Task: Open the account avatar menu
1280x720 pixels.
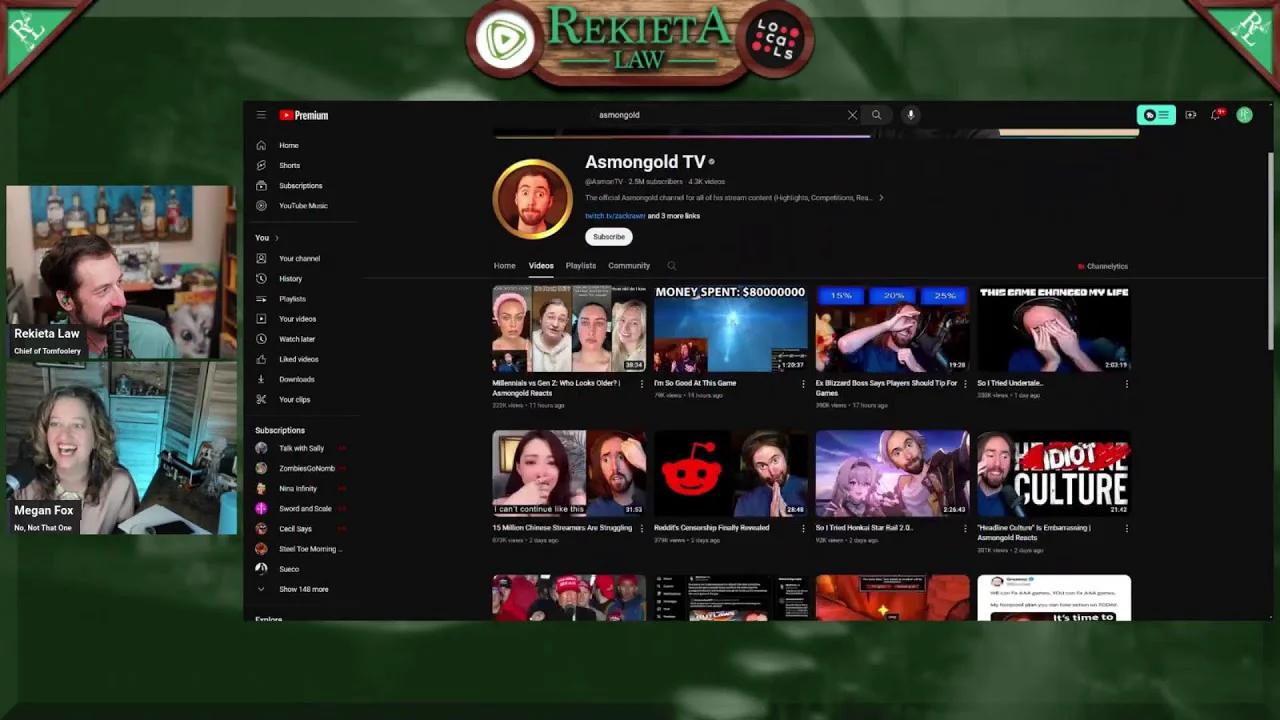Action: click(1244, 115)
